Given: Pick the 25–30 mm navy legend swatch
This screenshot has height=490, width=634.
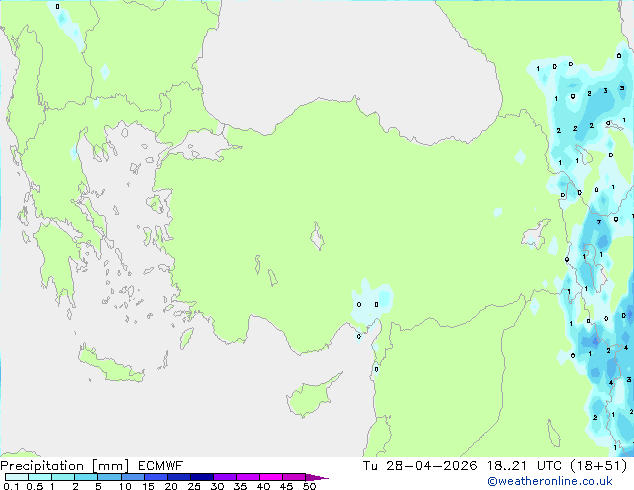Looking at the screenshot, I should pyautogui.click(x=201, y=477).
